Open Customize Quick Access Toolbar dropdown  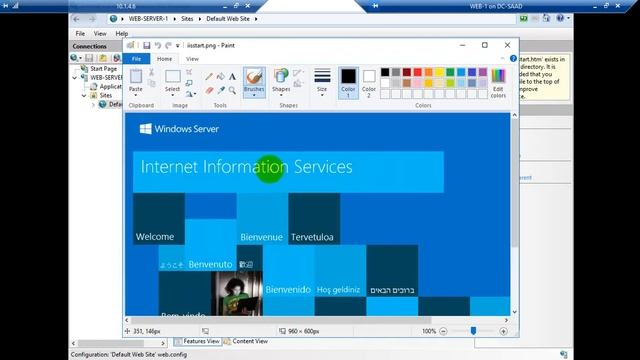pyautogui.click(x=178, y=46)
